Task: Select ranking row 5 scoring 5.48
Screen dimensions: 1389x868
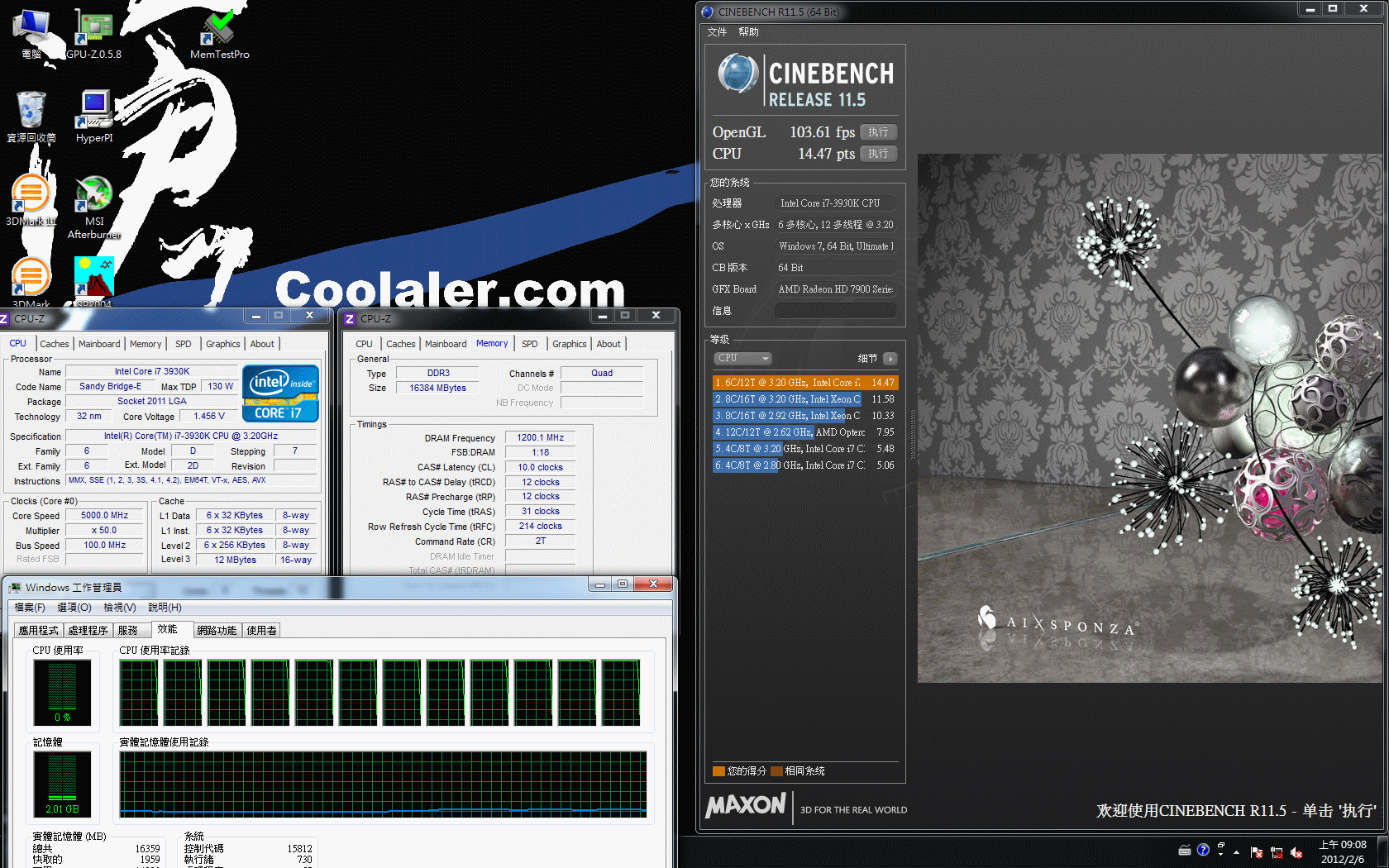Action: (x=805, y=449)
